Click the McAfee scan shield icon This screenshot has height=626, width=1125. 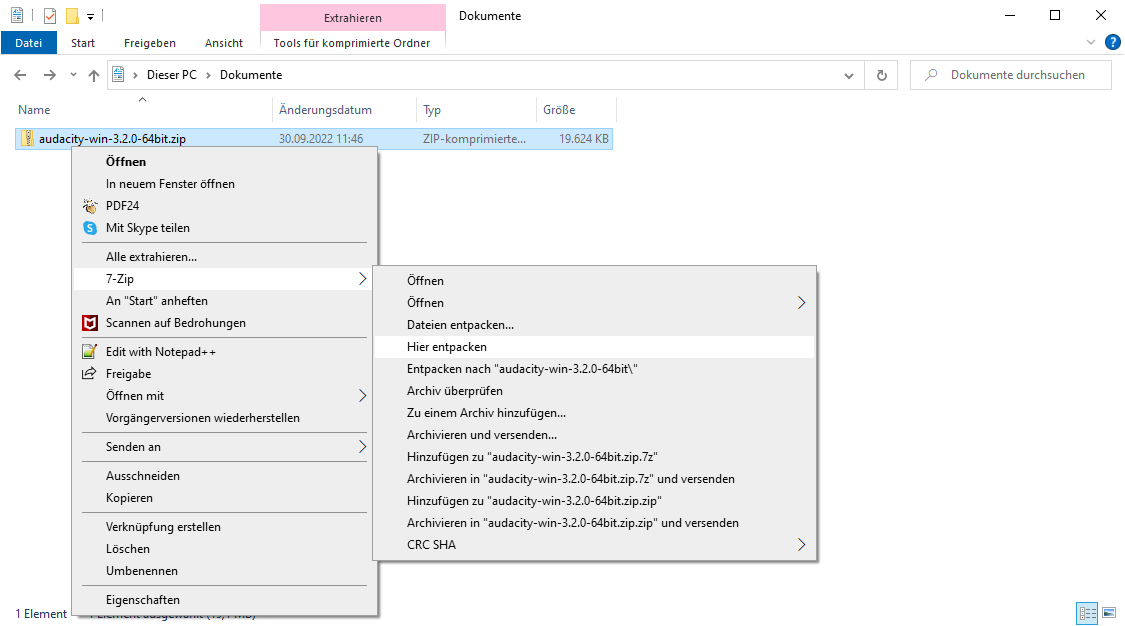tap(89, 323)
